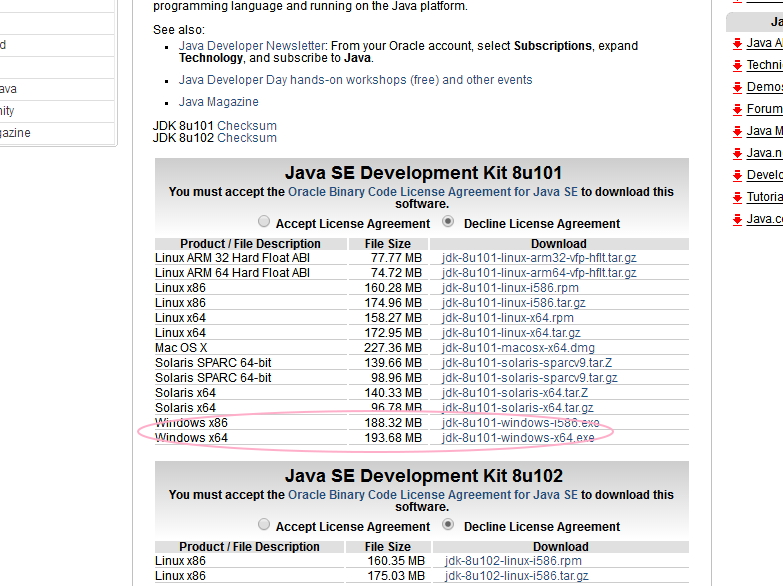
Task: Click red arrow icon beside Forum link
Action: (738, 109)
